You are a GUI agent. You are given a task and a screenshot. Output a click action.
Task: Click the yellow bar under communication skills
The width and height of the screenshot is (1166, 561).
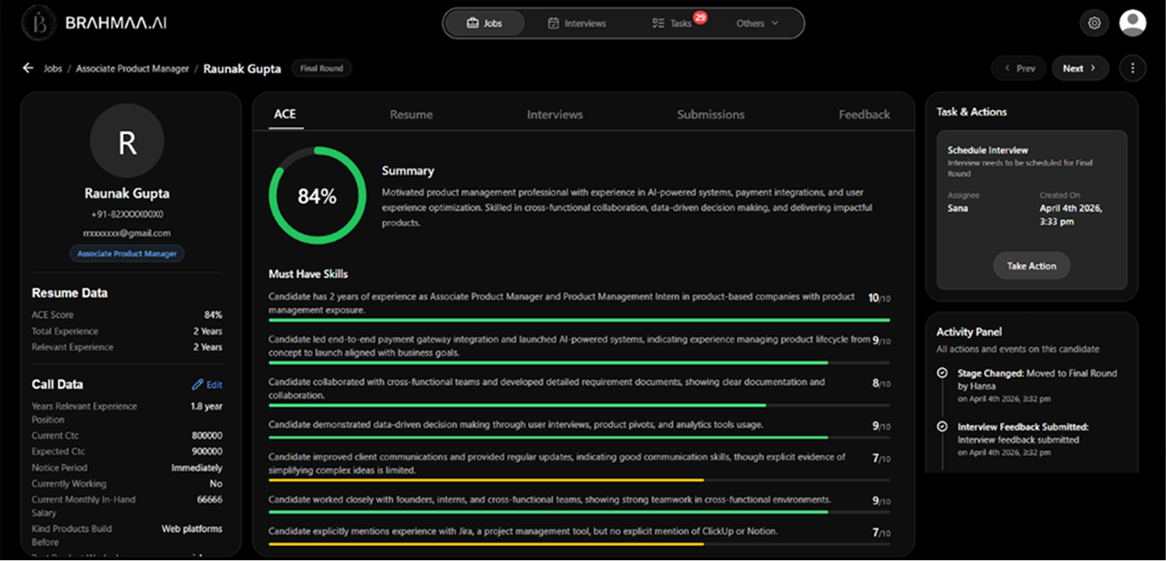pos(486,480)
